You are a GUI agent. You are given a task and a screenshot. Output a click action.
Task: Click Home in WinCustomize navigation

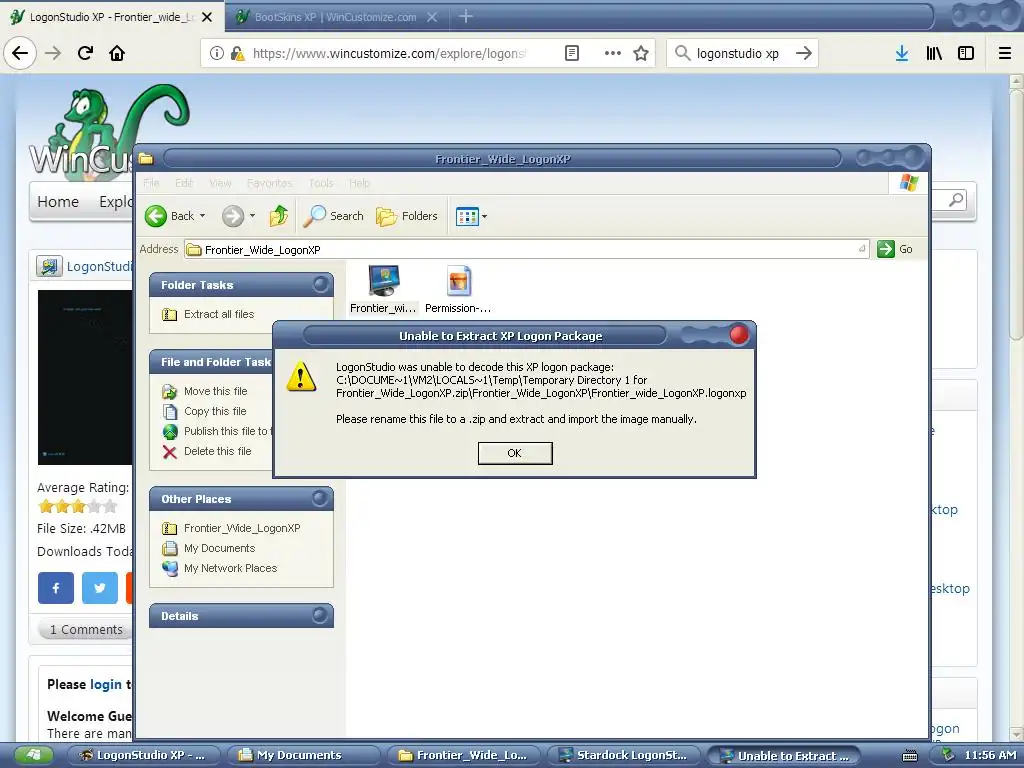[58, 202]
